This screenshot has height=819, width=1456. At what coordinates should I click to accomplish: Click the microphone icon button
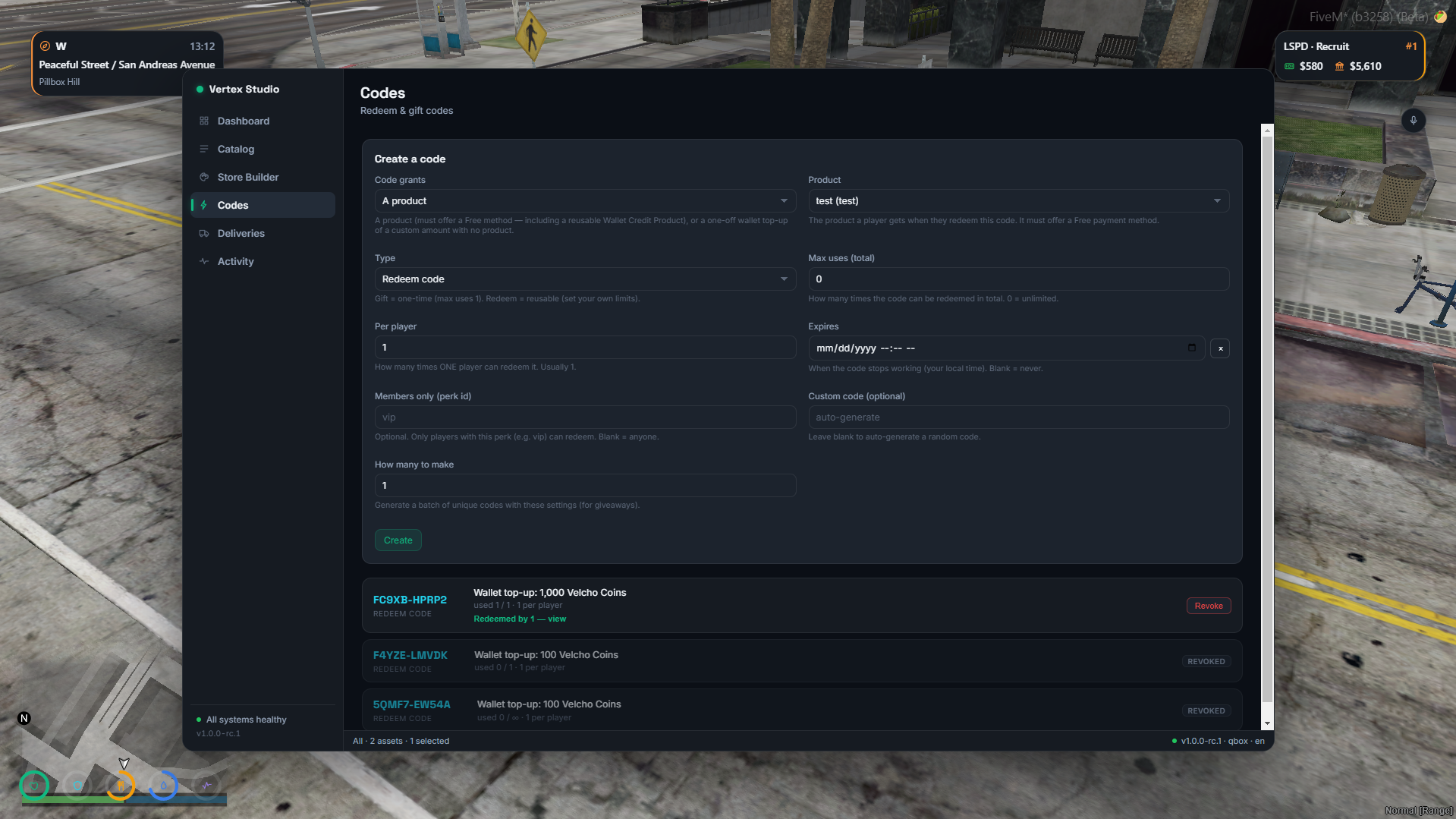point(1413,121)
